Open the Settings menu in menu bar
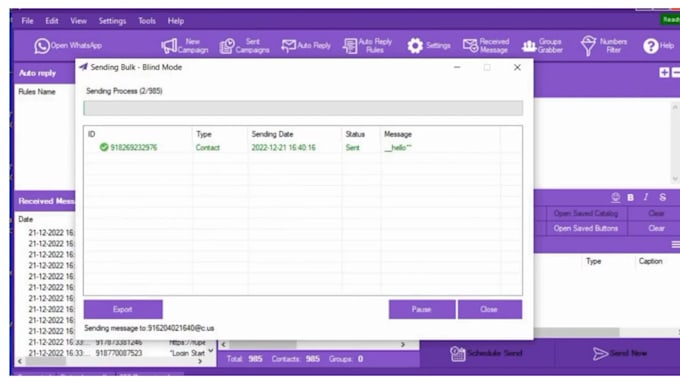 112,21
